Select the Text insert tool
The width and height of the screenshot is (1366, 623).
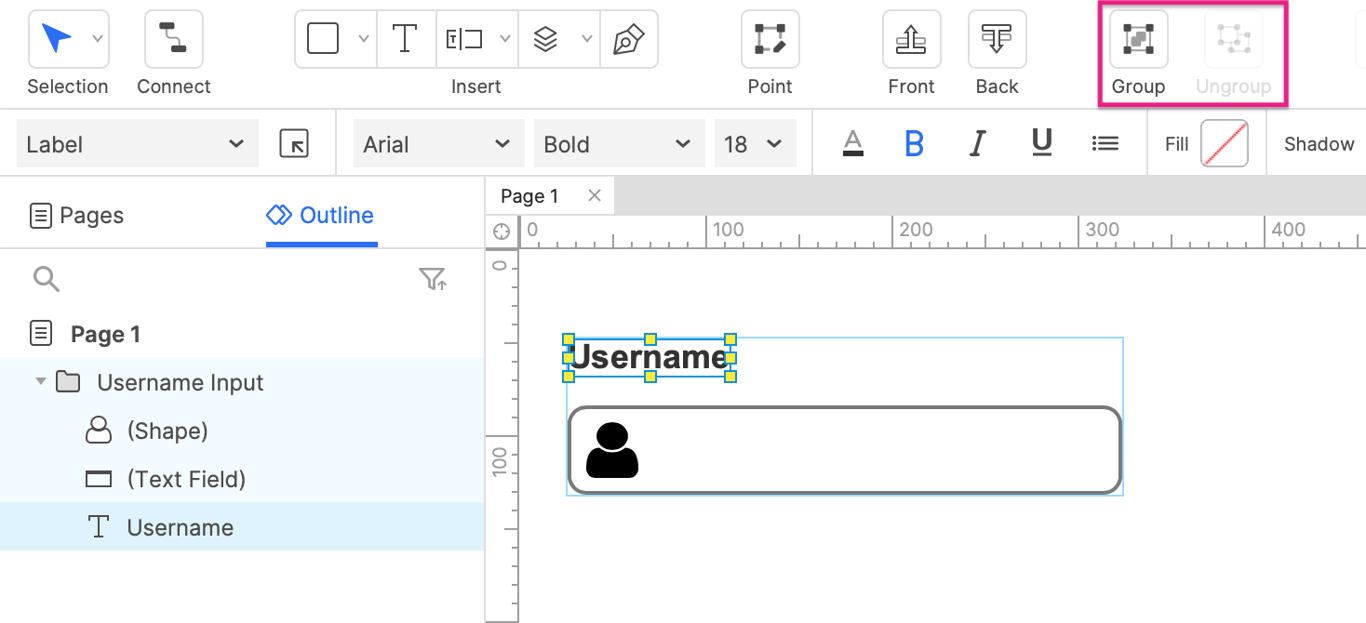405,39
